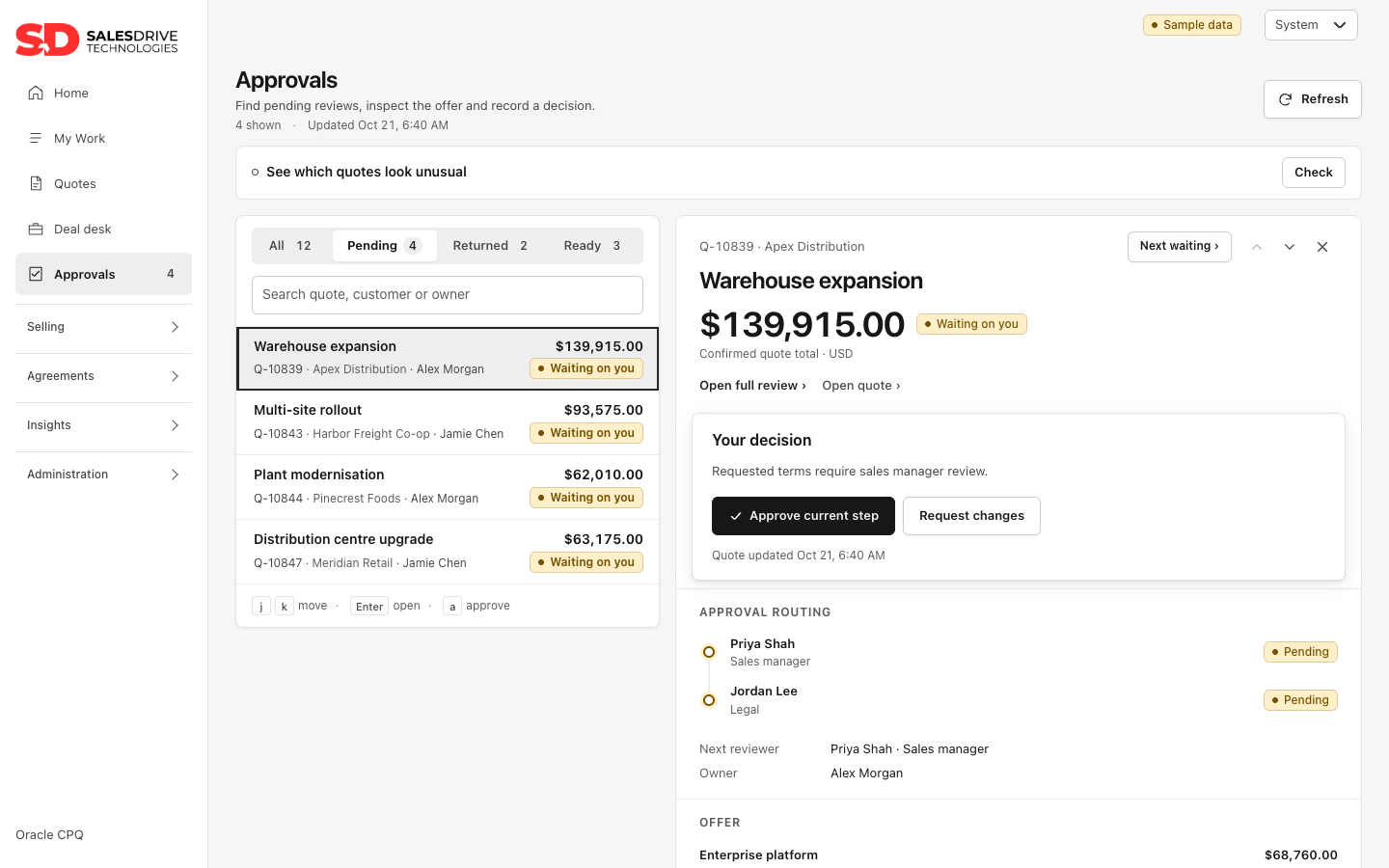Expand the Insights section
1389x868 pixels.
104,425
